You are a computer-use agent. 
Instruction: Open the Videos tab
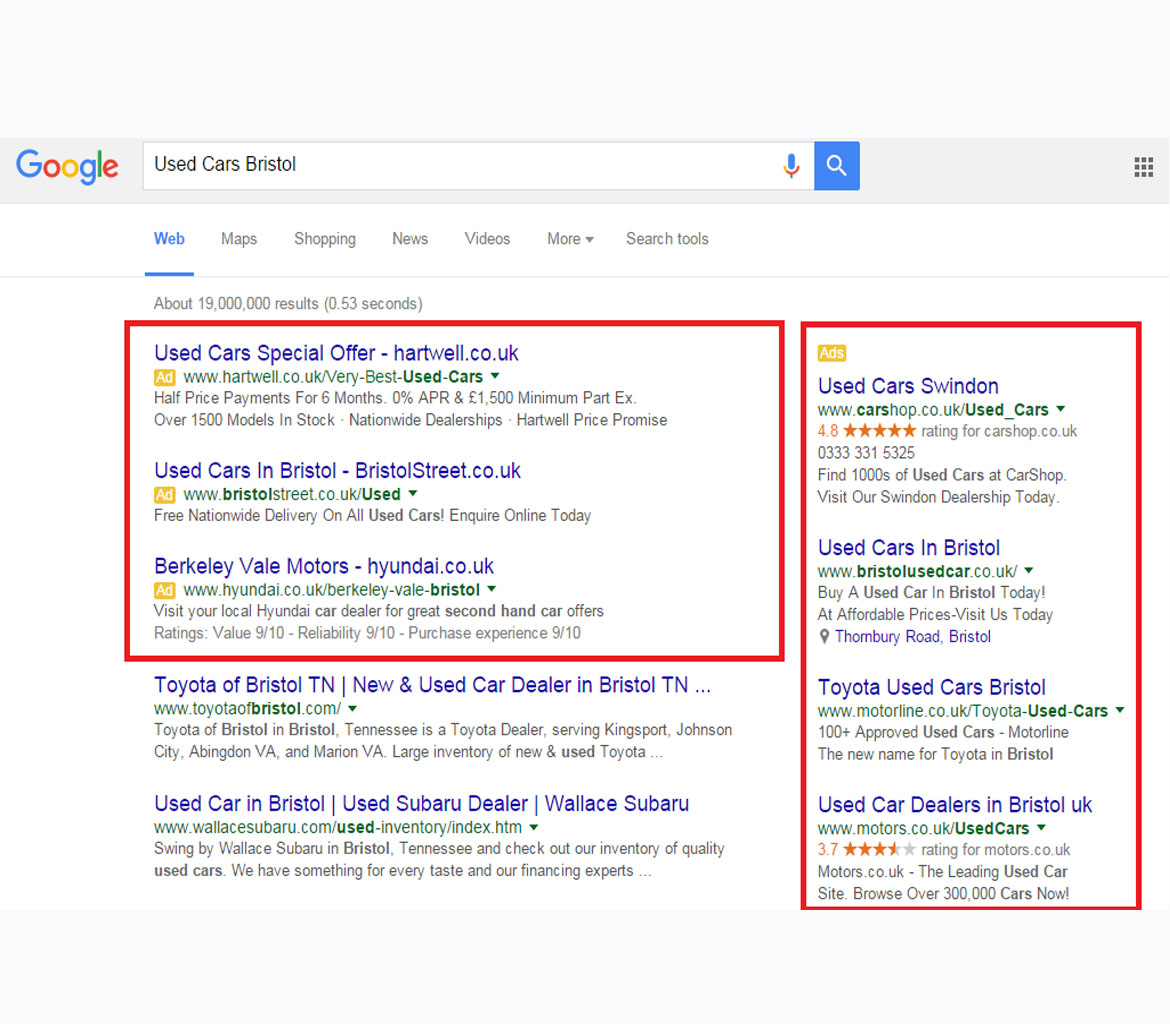click(x=487, y=239)
